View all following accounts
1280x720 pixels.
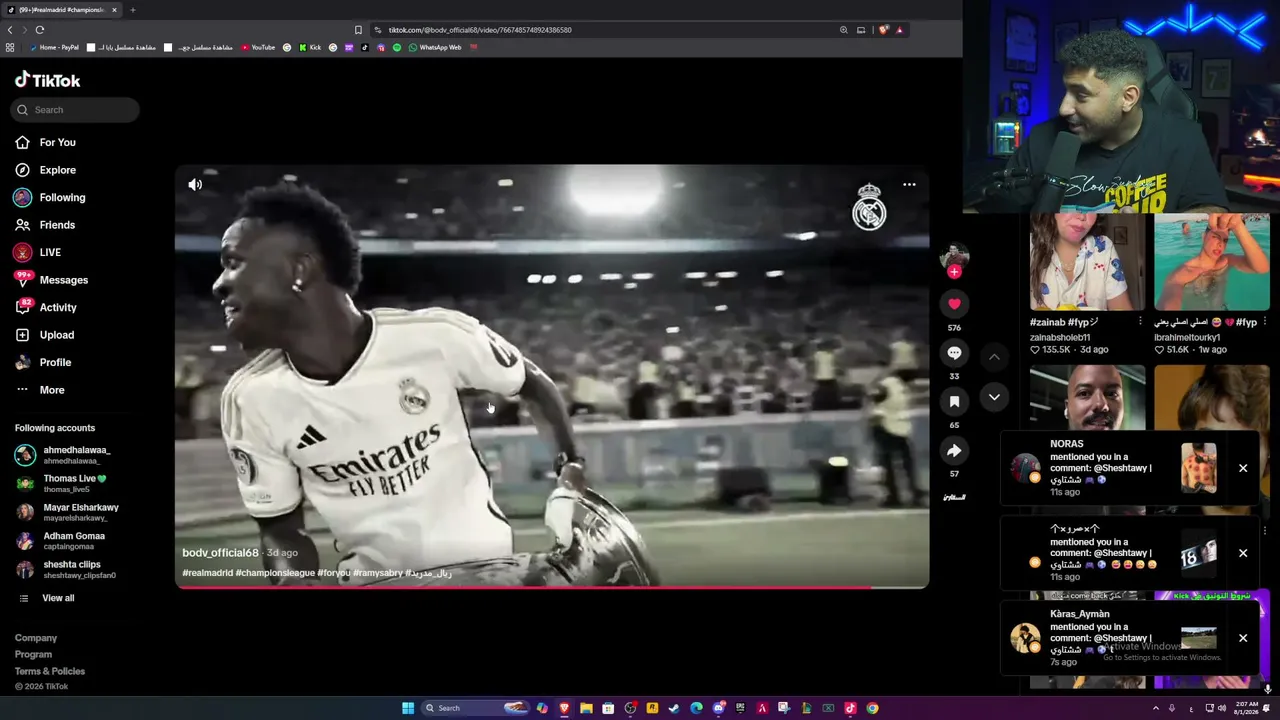pyautogui.click(x=46, y=598)
